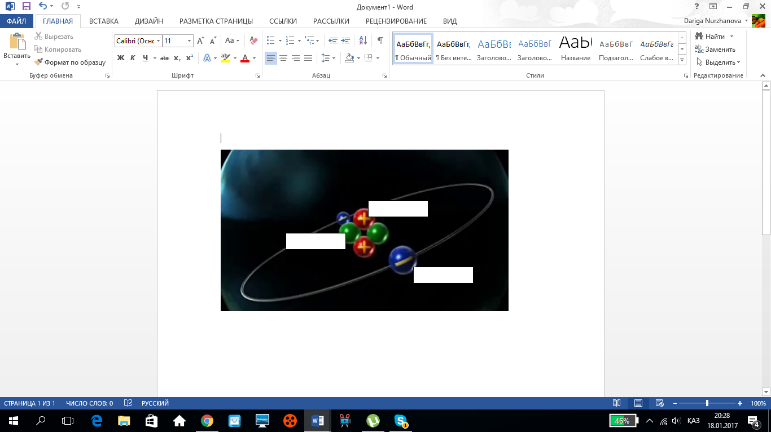
Task: Decrease font size with the small A icon
Action: coord(212,41)
